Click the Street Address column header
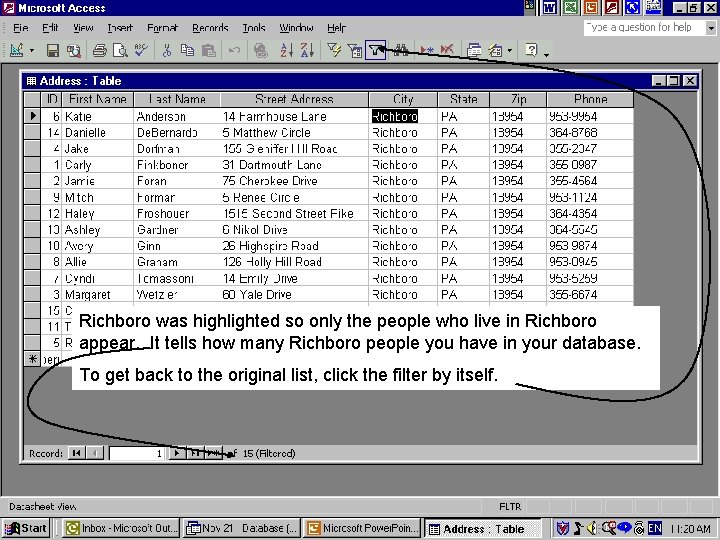The height and width of the screenshot is (540, 720). (x=294, y=99)
